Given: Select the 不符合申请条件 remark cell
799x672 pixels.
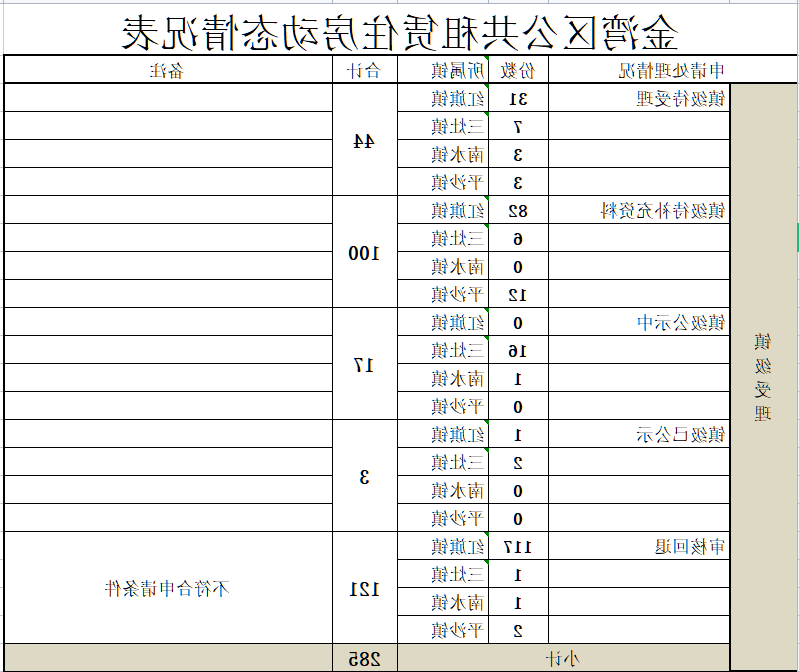Looking at the screenshot, I should (168, 588).
